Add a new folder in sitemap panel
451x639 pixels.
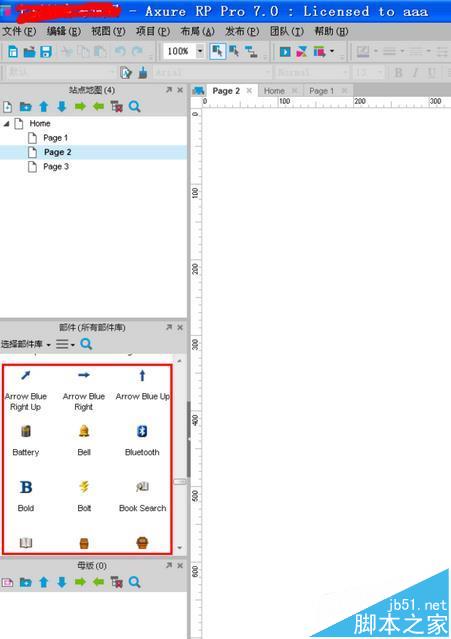[25, 107]
